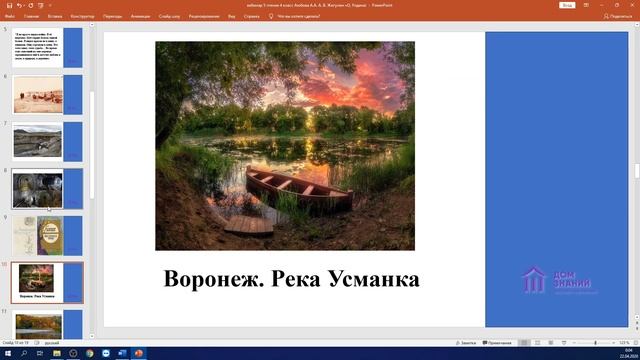This screenshot has height=360, width=640.
Task: Redo with the repeat arrow icon
Action: tap(31, 5)
